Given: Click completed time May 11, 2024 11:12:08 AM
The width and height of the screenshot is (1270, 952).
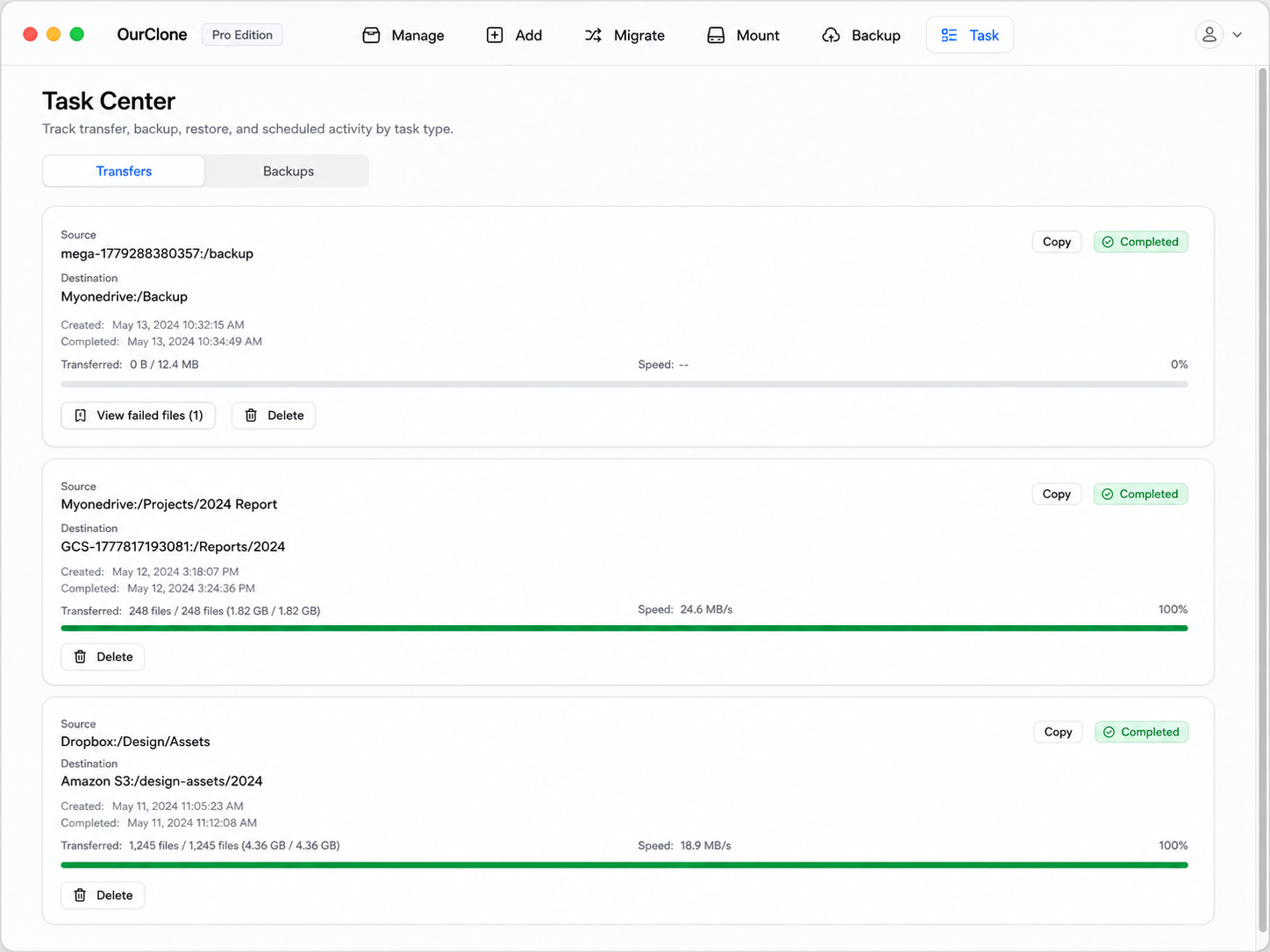Looking at the screenshot, I should [192, 823].
